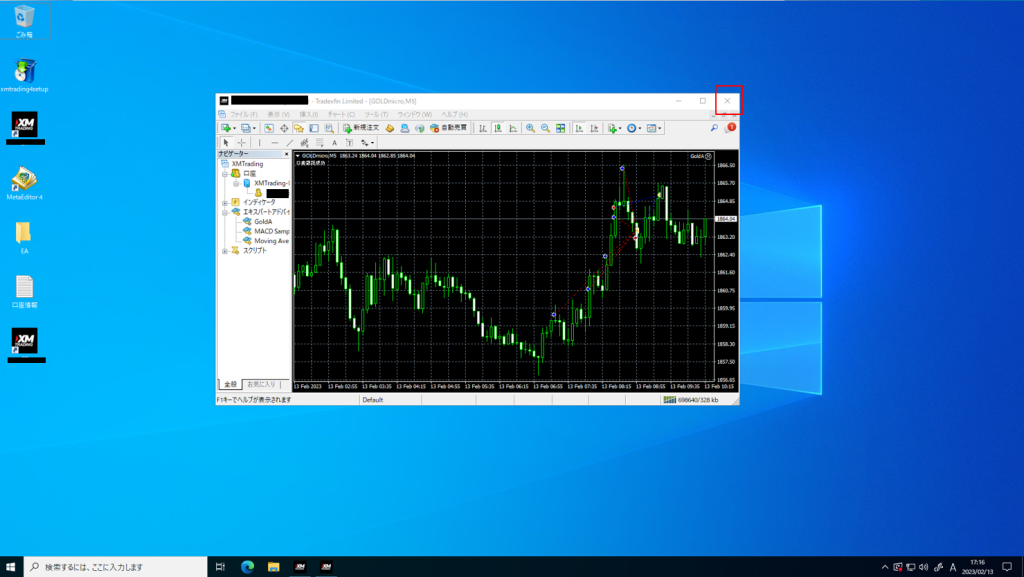This screenshot has height=577, width=1024.
Task: Select the Fibonacci retracement tool
Action: (x=319, y=143)
